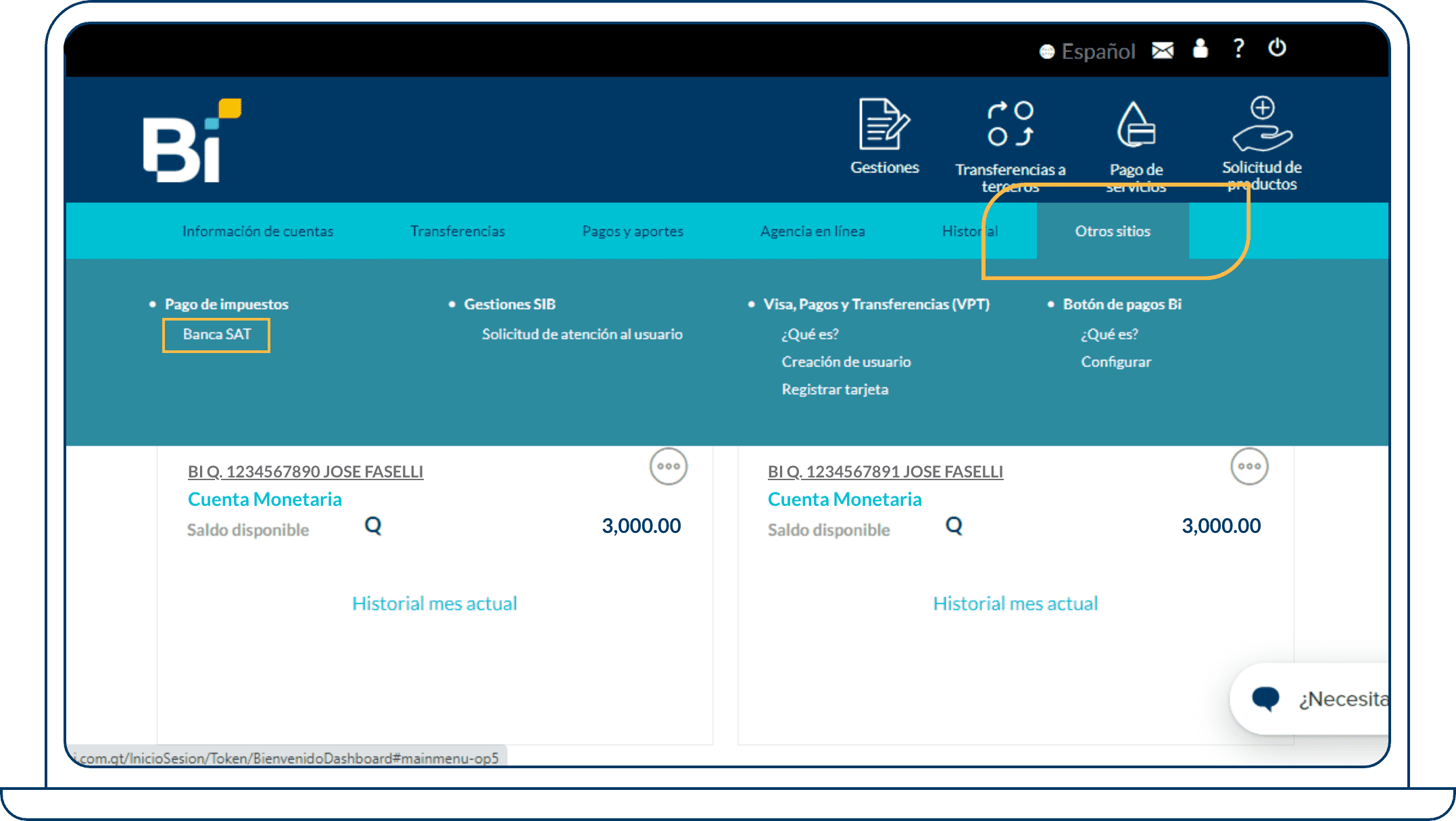Click the 3,000.00 balance of account 1234567890
The image size is (1456, 821).
coord(641,526)
